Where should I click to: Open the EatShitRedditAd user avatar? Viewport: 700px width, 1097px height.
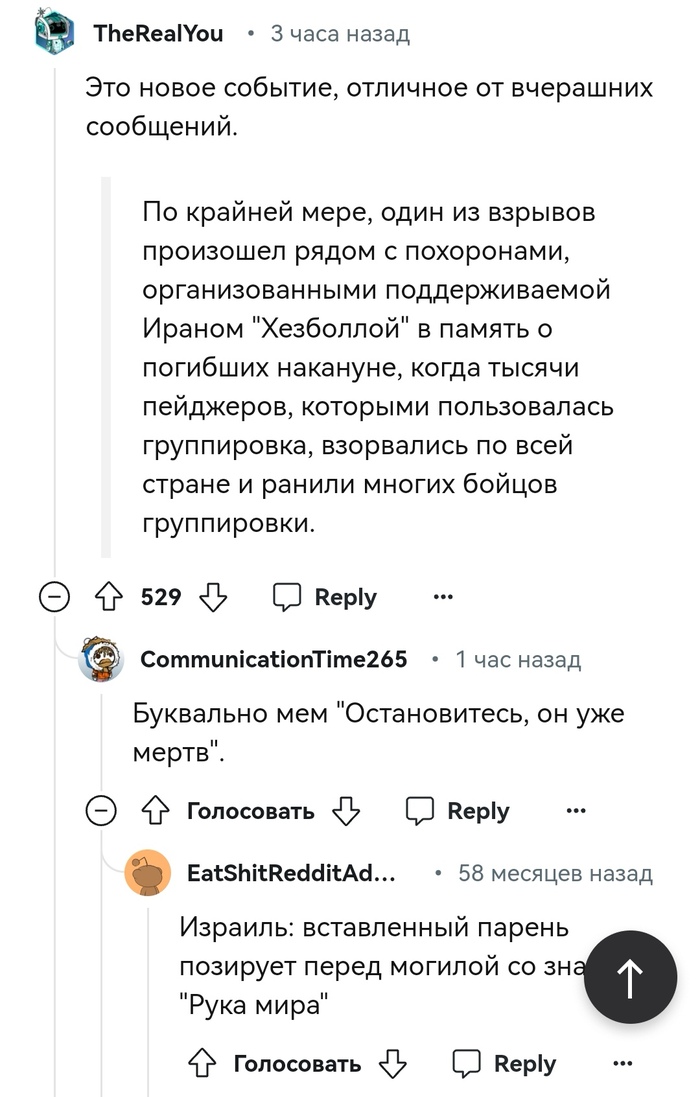[148, 874]
